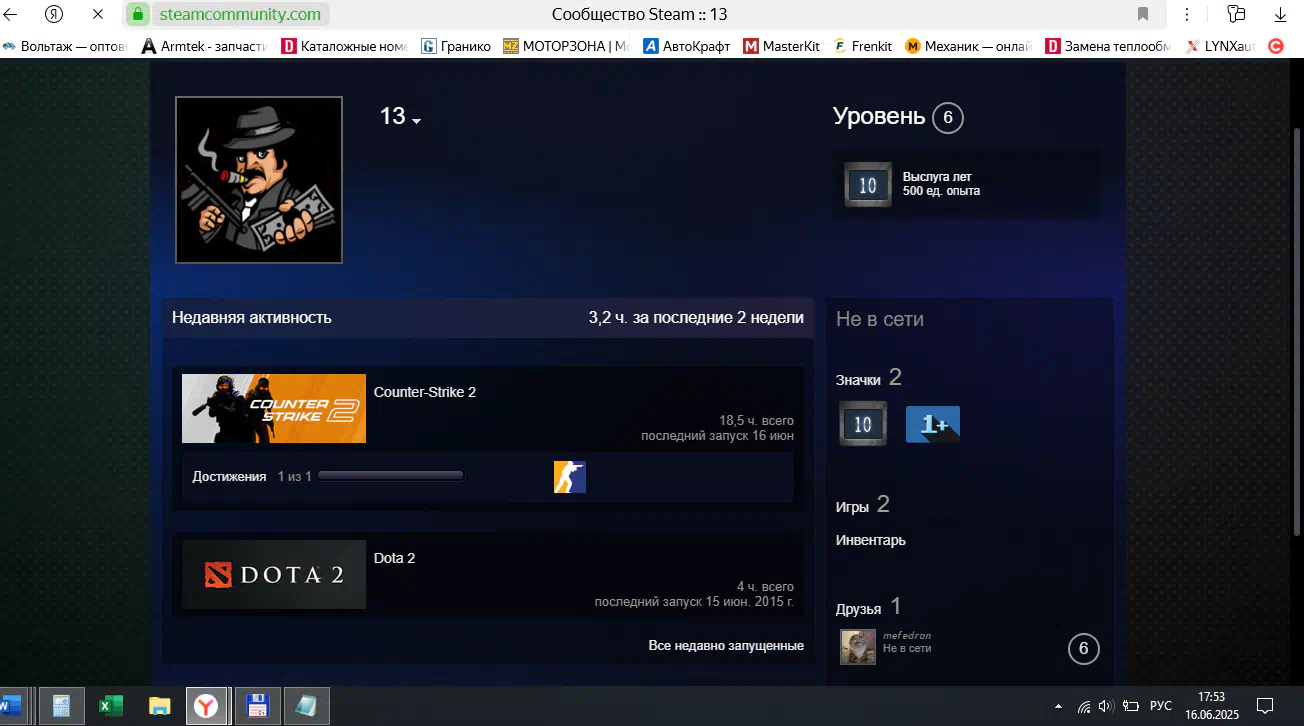Open Microsoft Word from the taskbar
This screenshot has width=1304, height=726.
coord(10,706)
